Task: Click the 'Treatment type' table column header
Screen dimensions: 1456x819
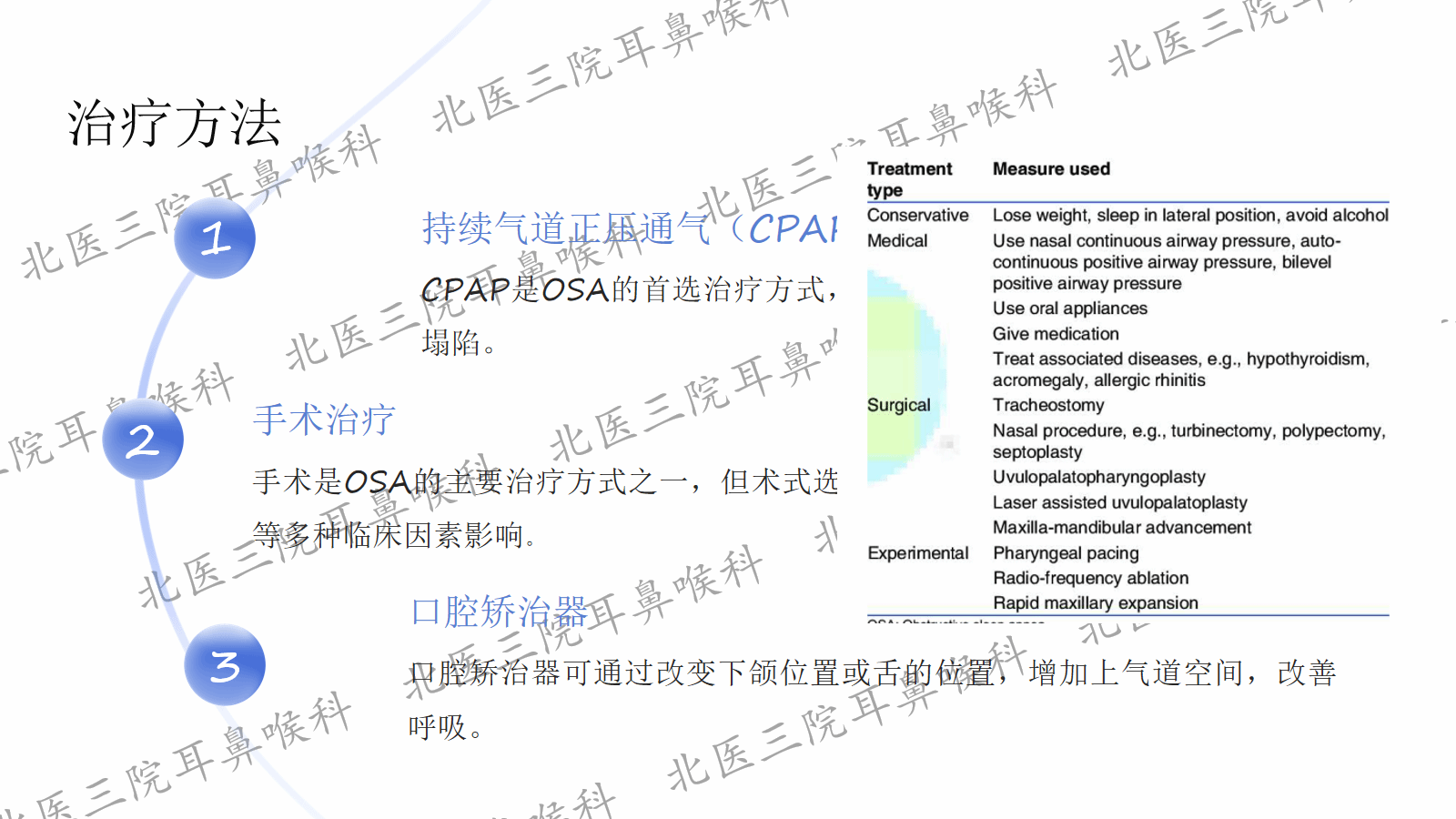Action: coord(908,179)
